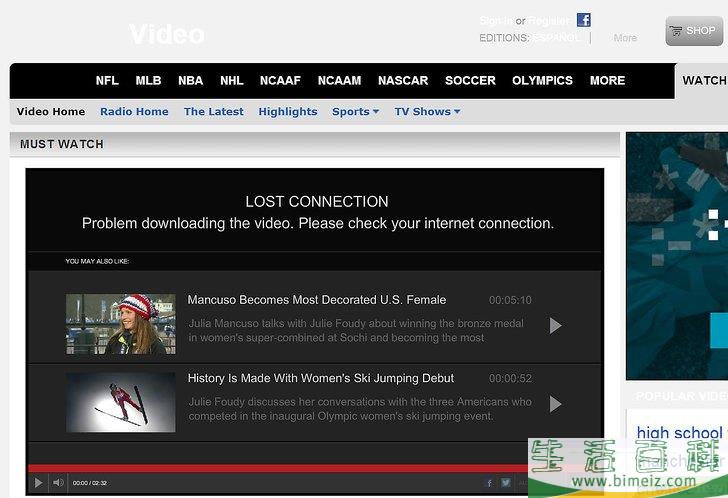Open the ski jumper video thumbnail

(x=120, y=402)
